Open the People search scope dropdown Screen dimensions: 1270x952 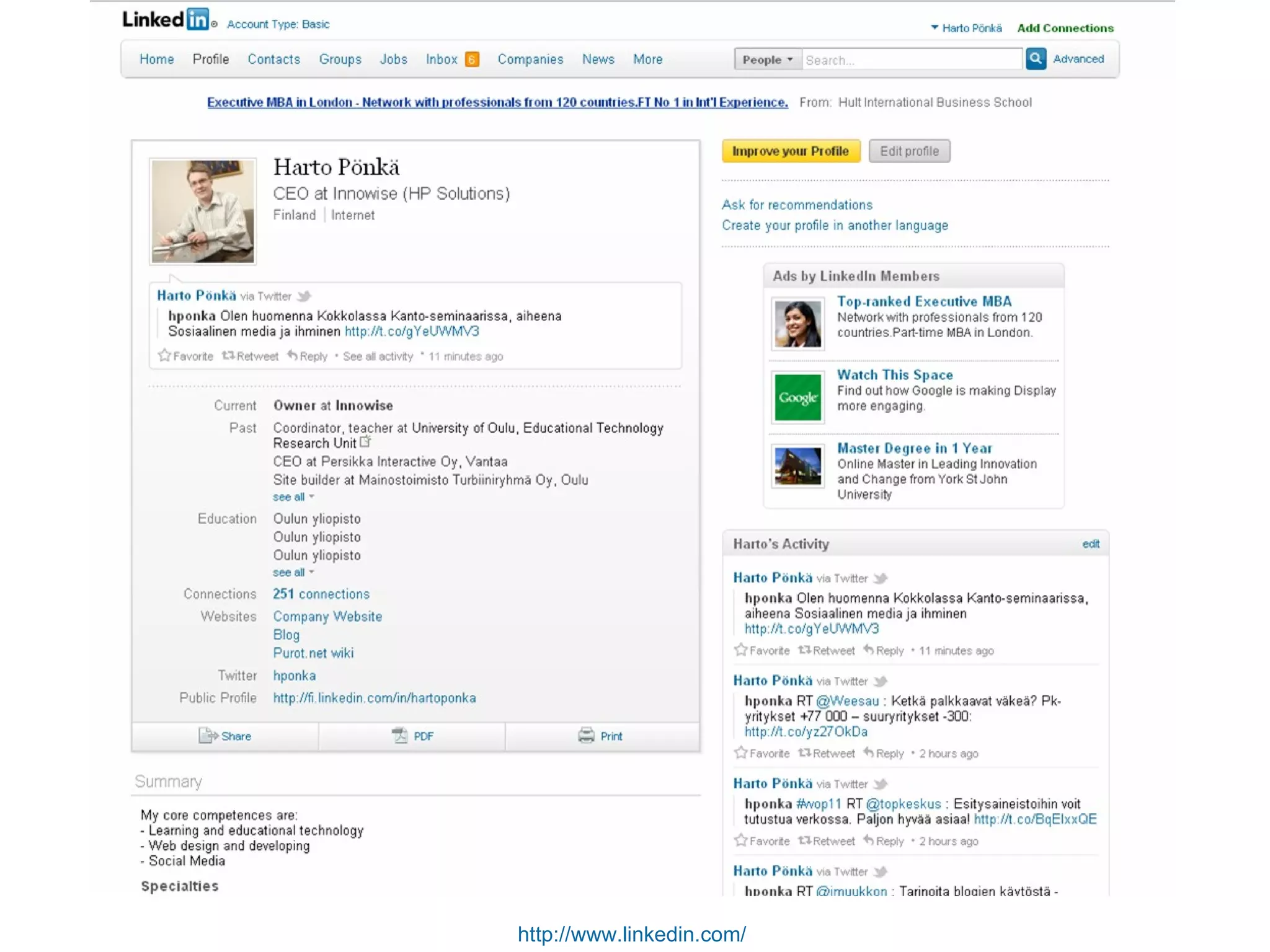pyautogui.click(x=768, y=59)
